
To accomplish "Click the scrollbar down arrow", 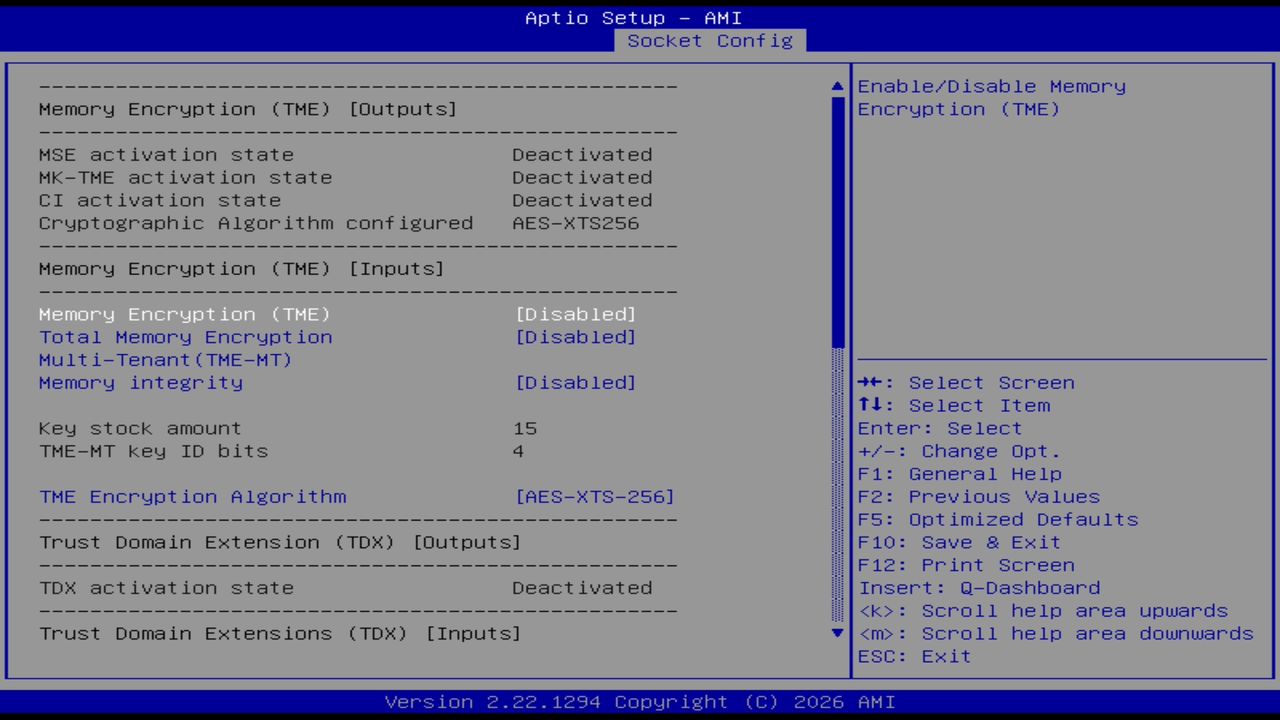I will coord(836,633).
